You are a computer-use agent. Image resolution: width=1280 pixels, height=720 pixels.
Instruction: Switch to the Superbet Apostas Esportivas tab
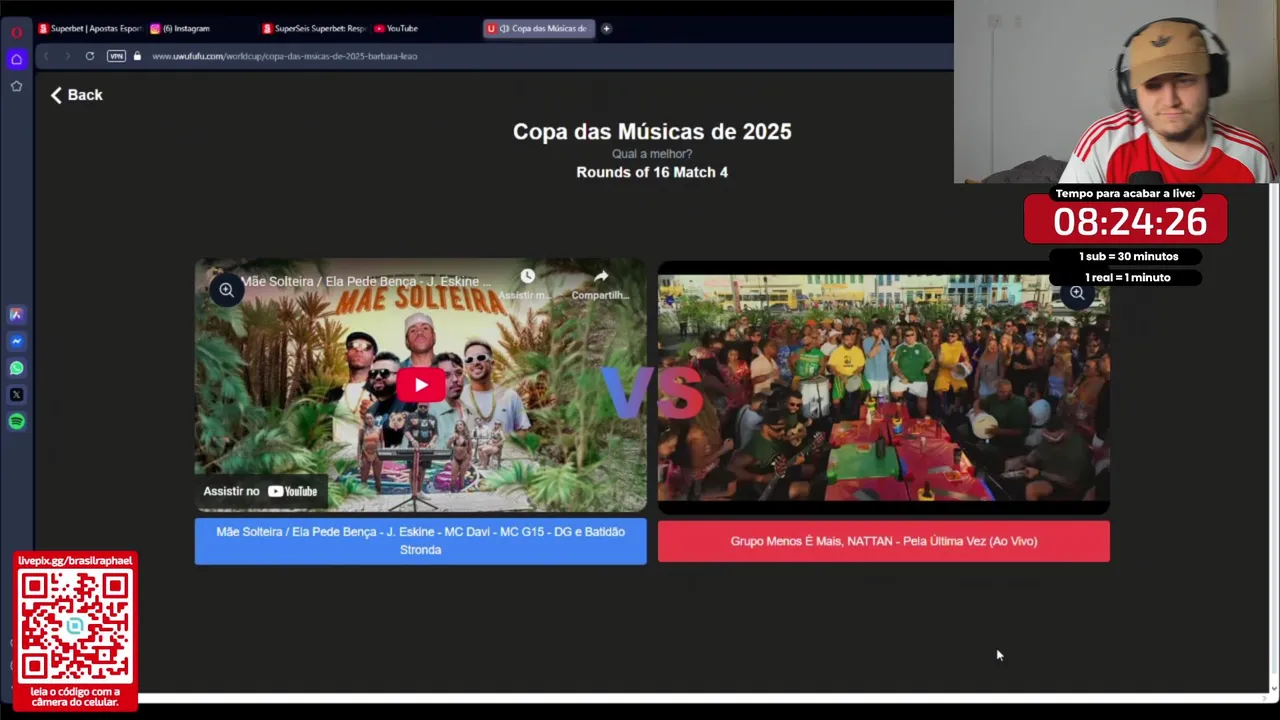[x=90, y=28]
